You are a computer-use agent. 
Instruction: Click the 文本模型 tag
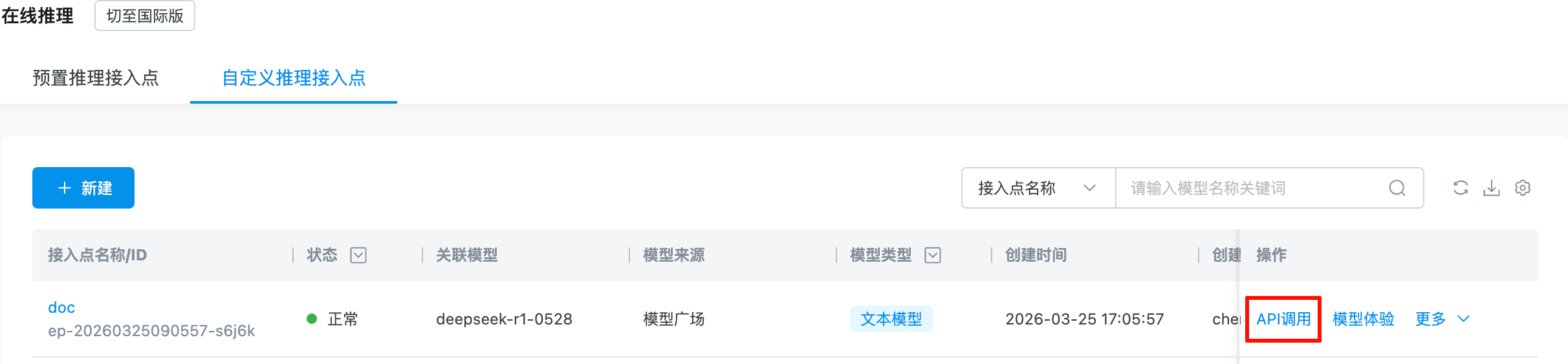[891, 319]
